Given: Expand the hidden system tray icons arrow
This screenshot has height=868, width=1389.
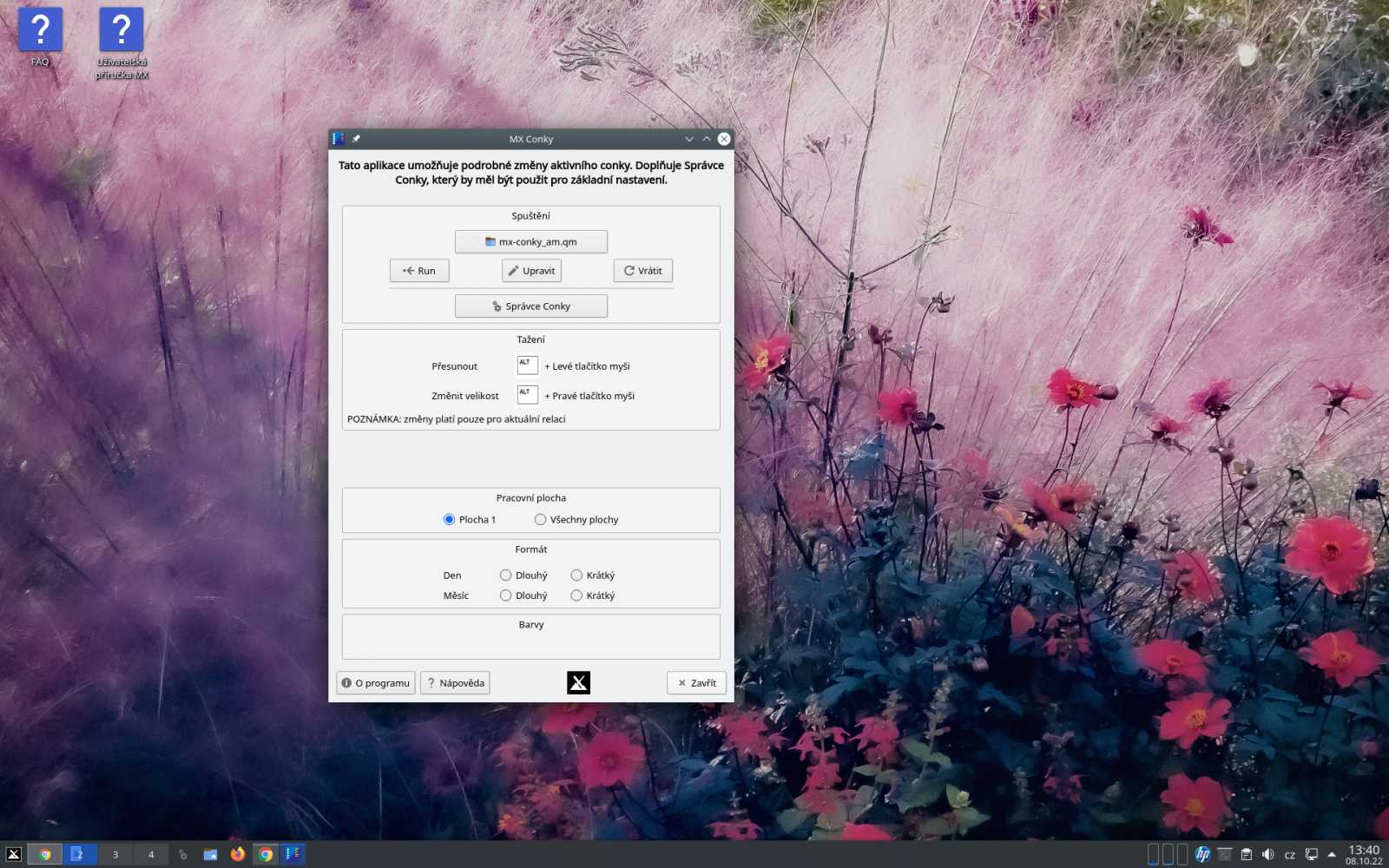Looking at the screenshot, I should point(1332,854).
